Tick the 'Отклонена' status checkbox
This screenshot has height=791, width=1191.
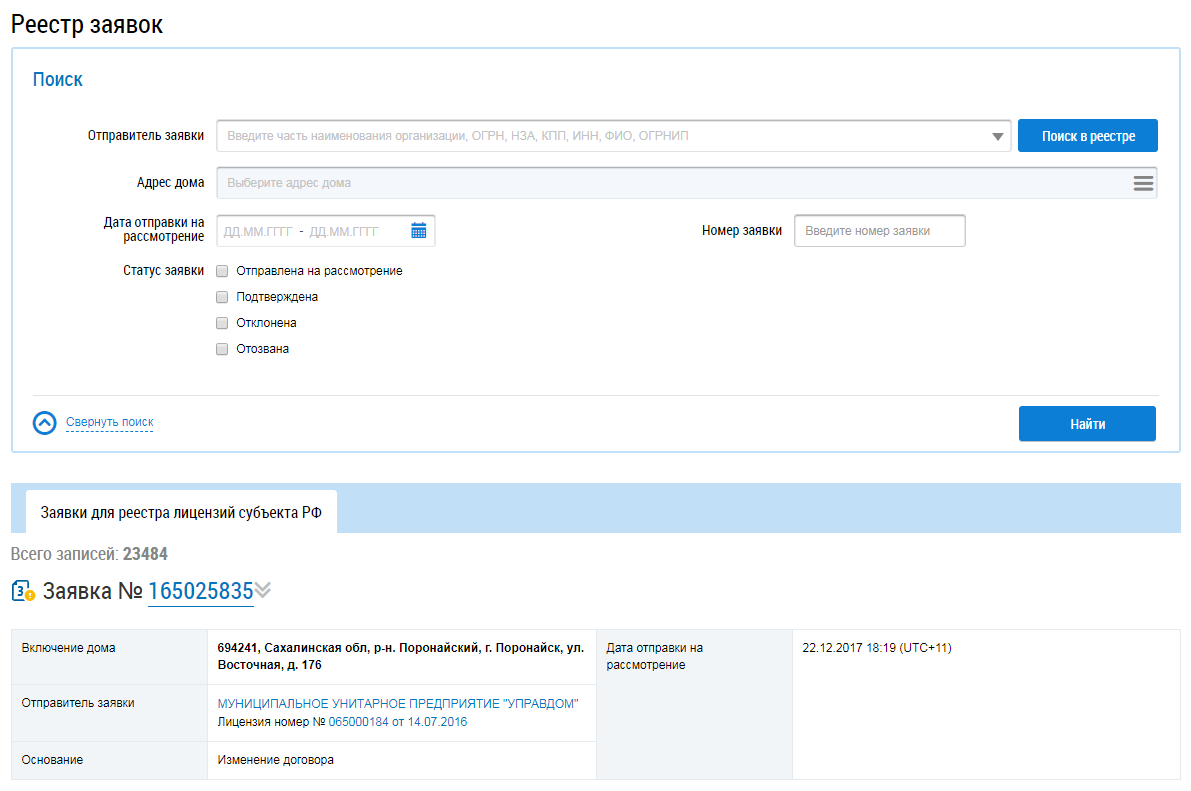tap(222, 323)
